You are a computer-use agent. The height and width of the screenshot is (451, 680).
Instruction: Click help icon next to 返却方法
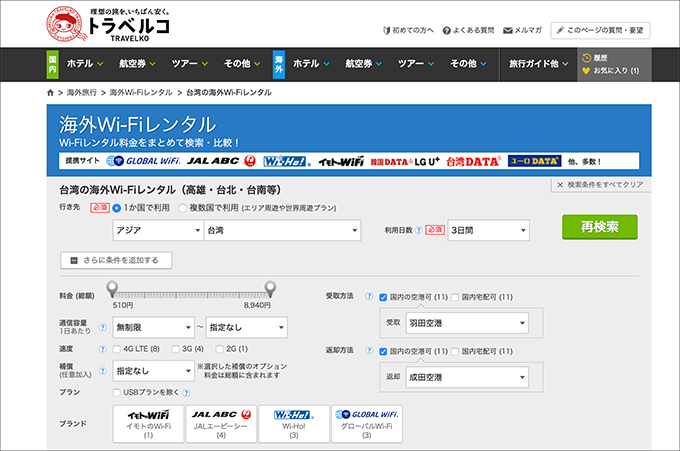(369, 351)
